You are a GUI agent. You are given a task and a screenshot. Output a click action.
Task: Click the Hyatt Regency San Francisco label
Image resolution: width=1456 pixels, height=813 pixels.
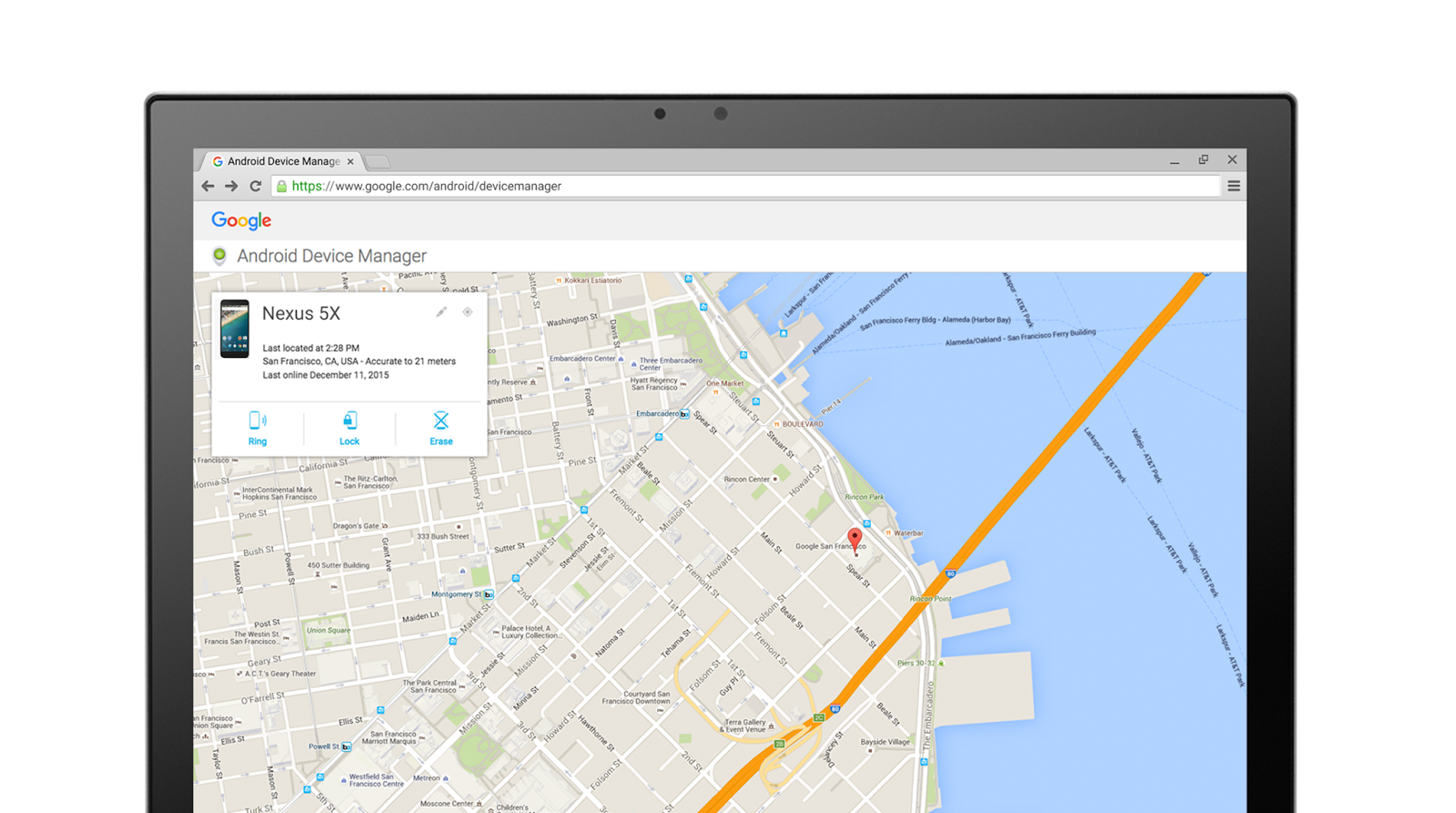pyautogui.click(x=654, y=383)
